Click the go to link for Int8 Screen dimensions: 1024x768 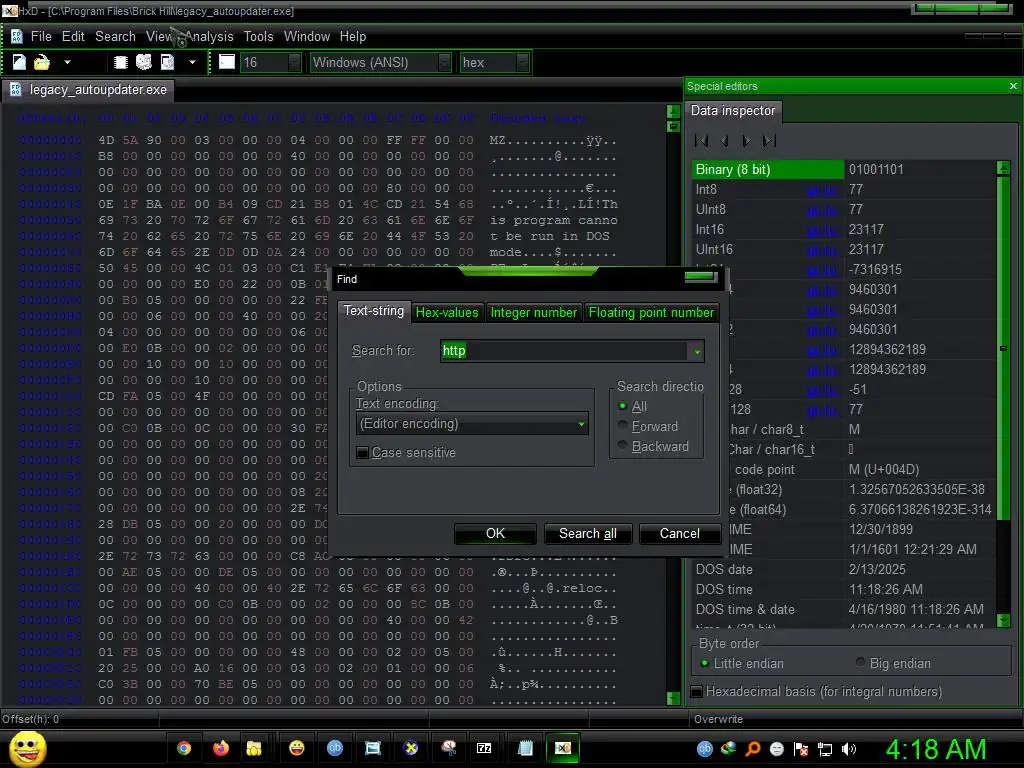[x=822, y=190]
